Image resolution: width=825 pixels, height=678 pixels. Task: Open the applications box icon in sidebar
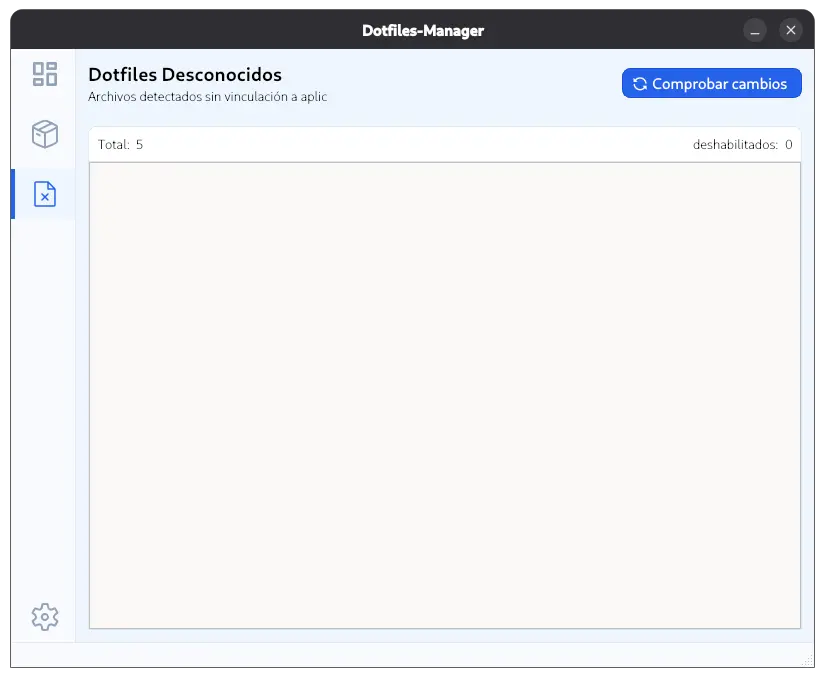(45, 134)
